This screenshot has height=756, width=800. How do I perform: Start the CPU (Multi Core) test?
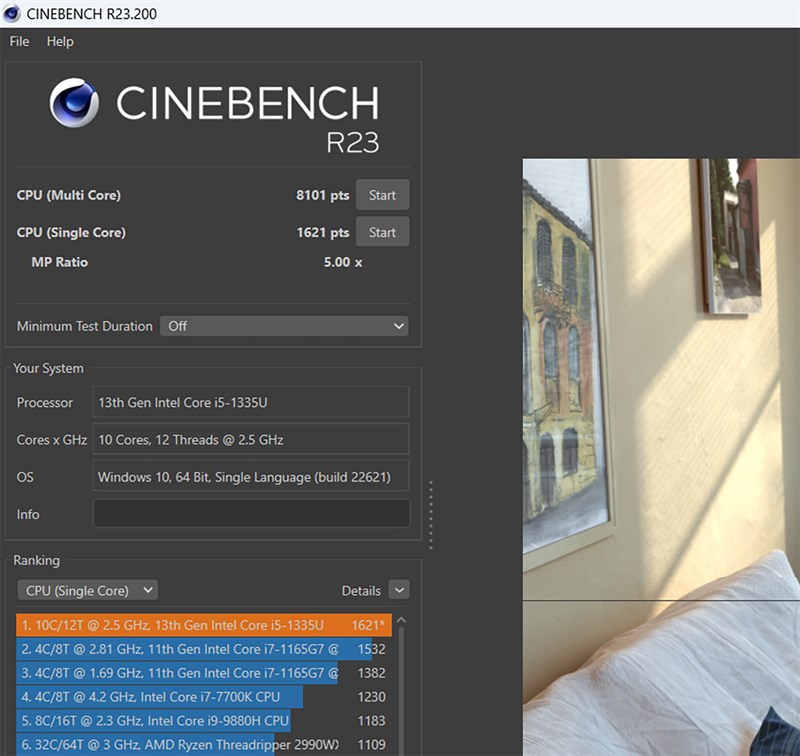click(382, 195)
